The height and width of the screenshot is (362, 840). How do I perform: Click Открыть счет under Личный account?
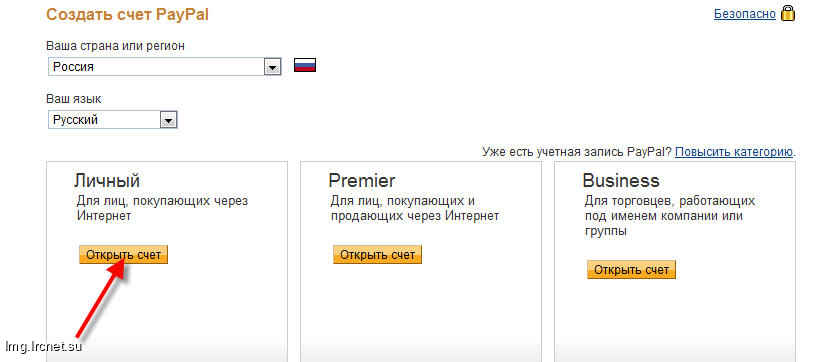pyautogui.click(x=124, y=255)
